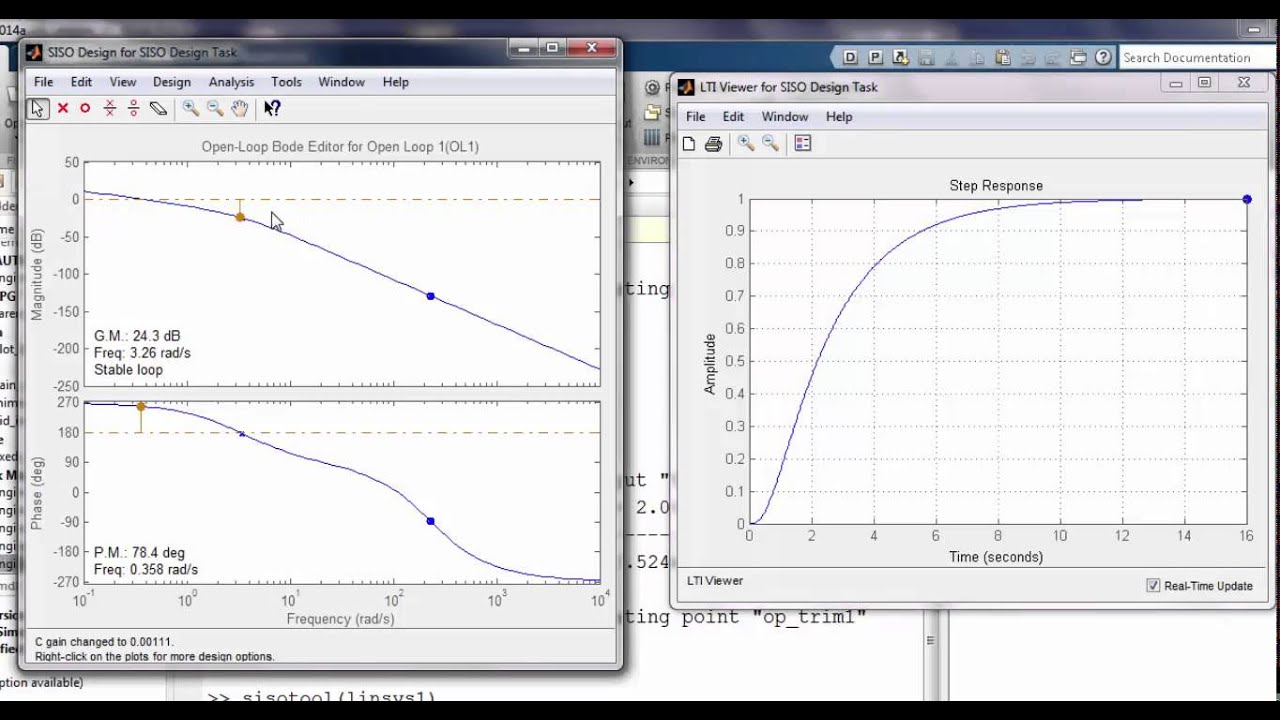1280x720 pixels.
Task: Minimize the LTI Viewer window
Action: click(1176, 83)
